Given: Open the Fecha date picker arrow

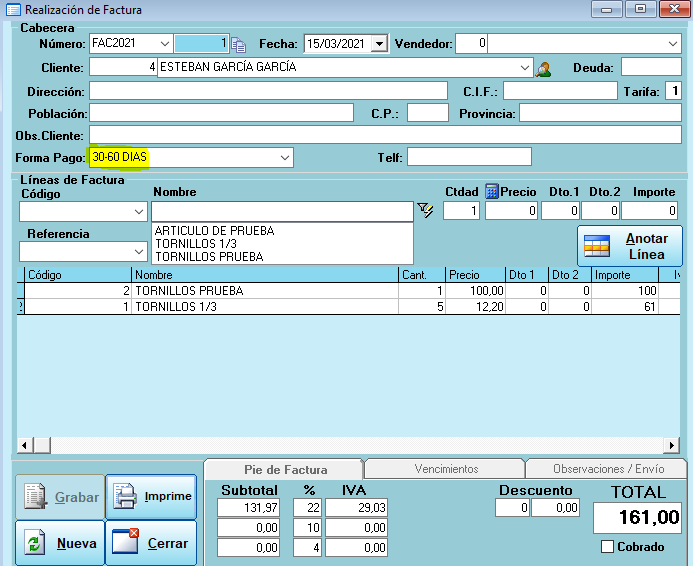Looking at the screenshot, I should (379, 44).
